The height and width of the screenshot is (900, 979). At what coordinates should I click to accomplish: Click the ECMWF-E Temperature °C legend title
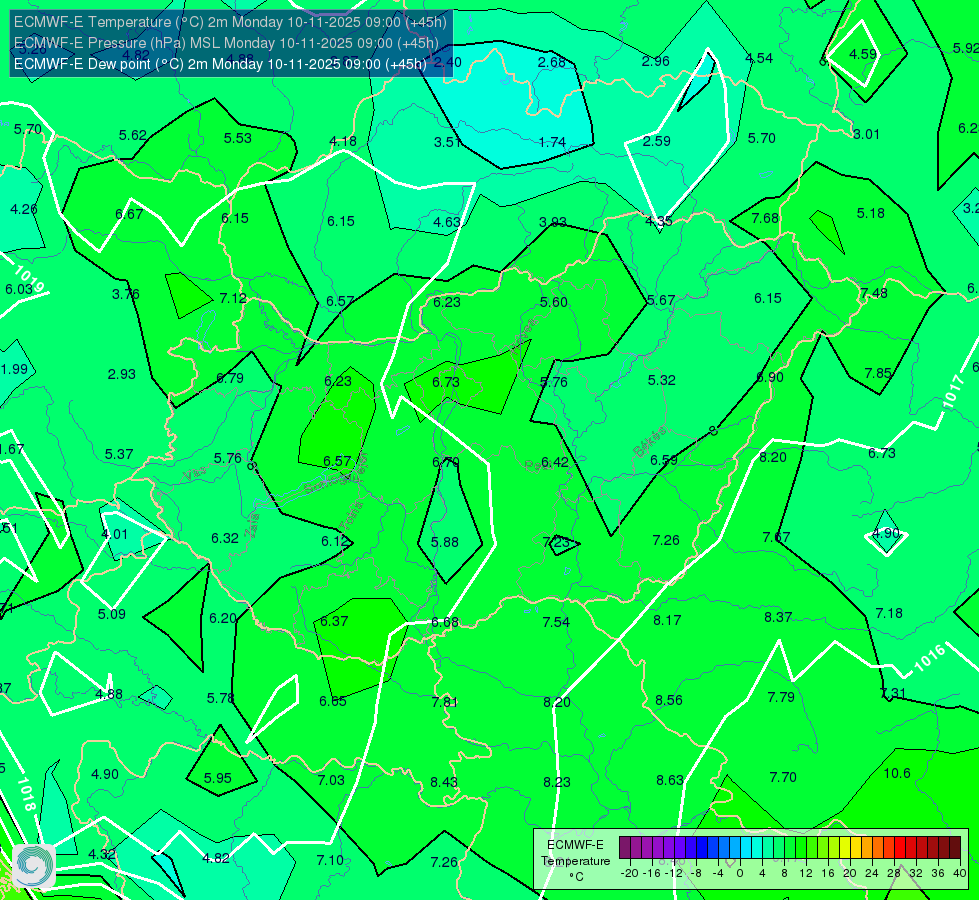(575, 861)
